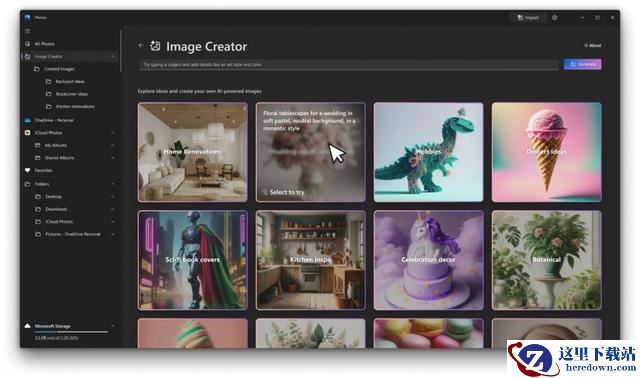Click the All Photos sidebar icon

[x=27, y=44]
